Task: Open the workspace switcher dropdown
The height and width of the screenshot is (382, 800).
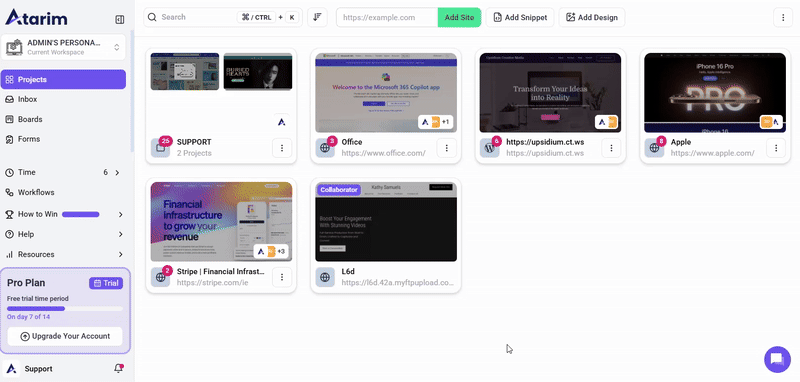Action: tap(63, 47)
